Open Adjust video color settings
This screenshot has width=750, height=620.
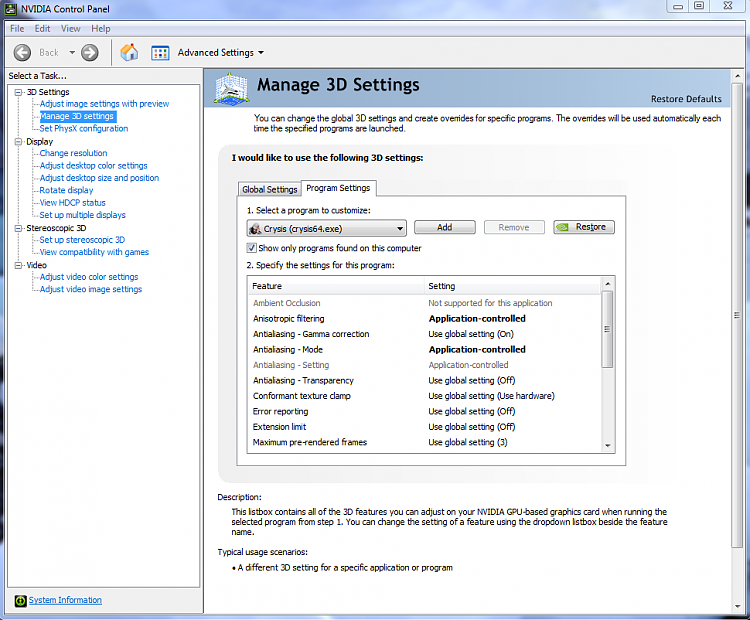(x=89, y=277)
